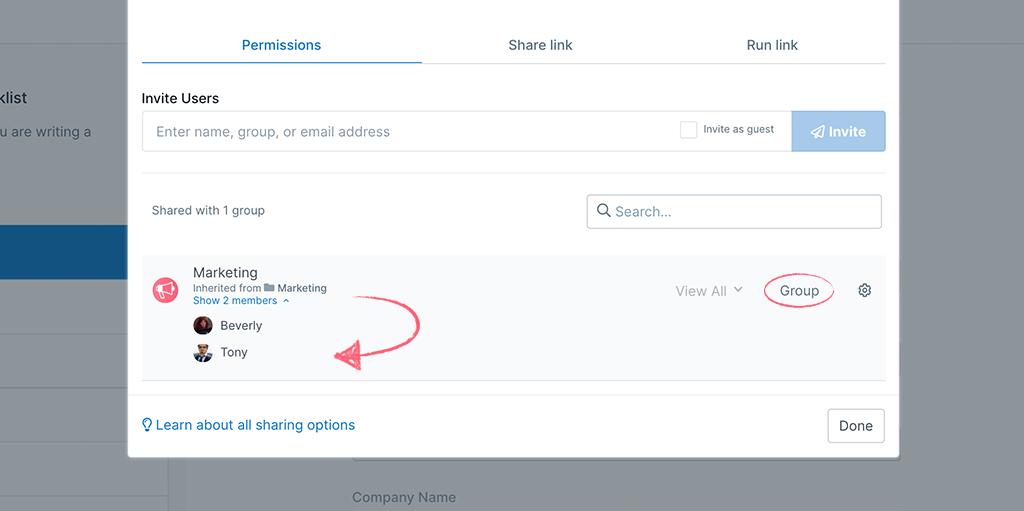The image size is (1024, 511).
Task: Open the View All permission dropdown
Action: [x=709, y=291]
